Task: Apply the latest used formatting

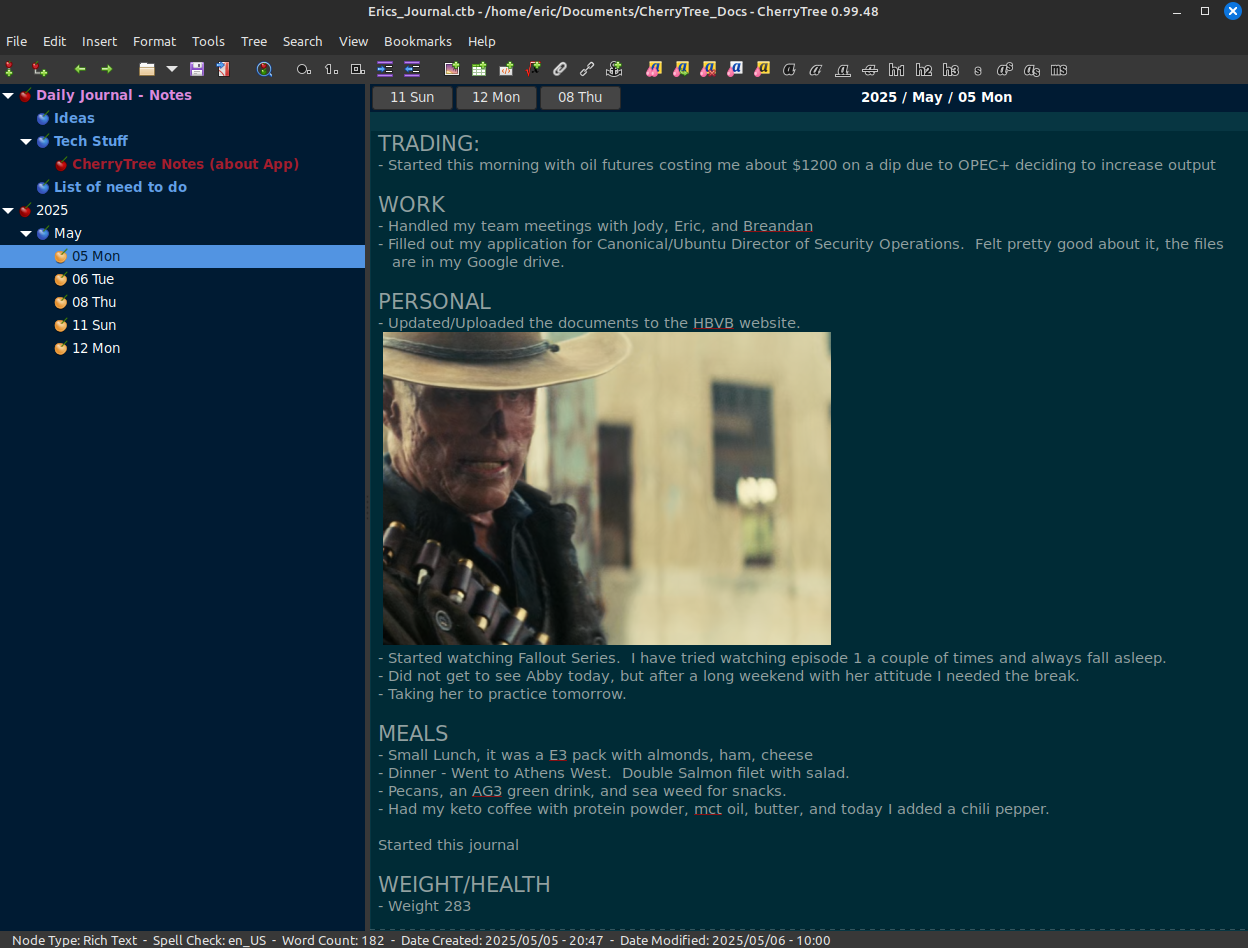Action: [681, 69]
